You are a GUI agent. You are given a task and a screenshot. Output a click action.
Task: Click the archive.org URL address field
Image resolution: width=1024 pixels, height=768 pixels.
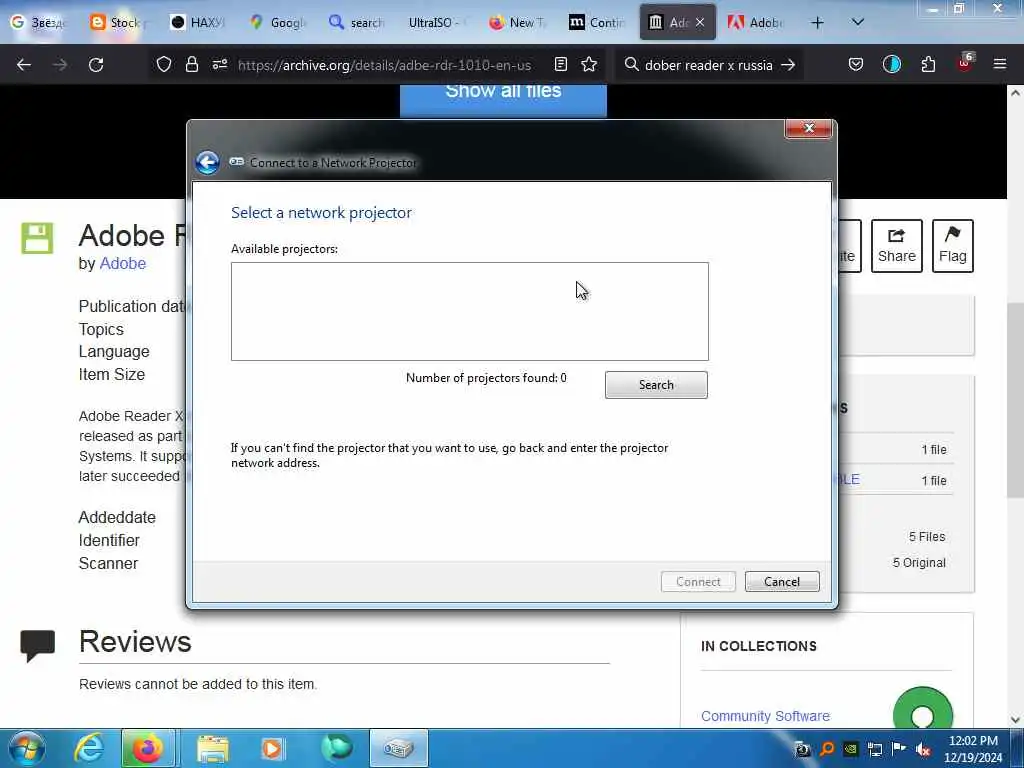[x=385, y=65]
